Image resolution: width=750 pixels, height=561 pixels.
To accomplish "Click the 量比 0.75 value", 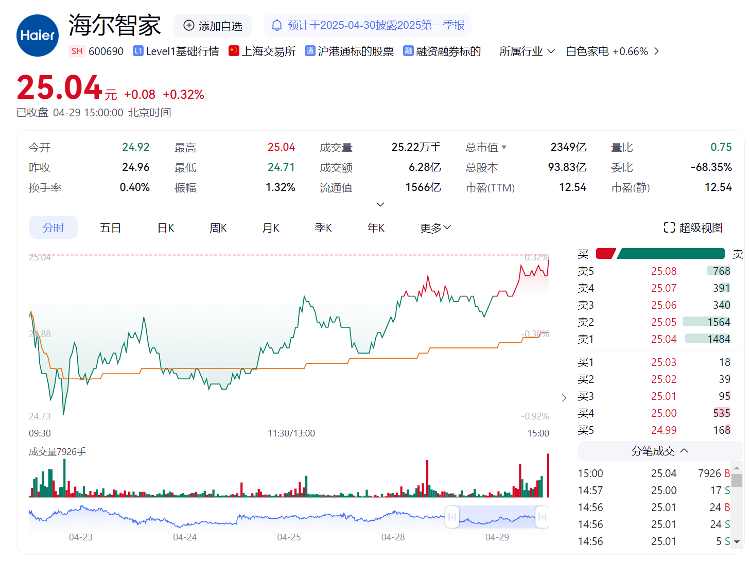I will coord(721,147).
